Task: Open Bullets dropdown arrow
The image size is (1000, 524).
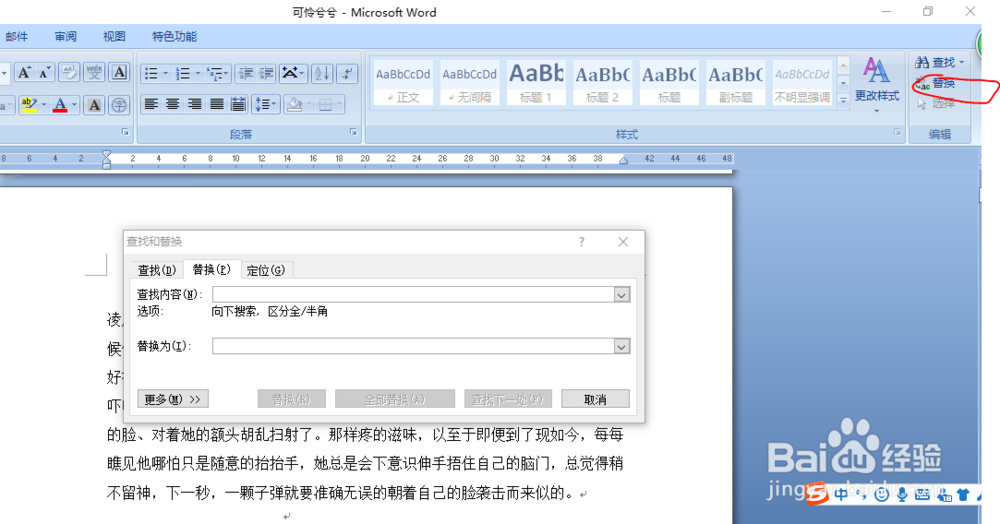Action: click(165, 74)
